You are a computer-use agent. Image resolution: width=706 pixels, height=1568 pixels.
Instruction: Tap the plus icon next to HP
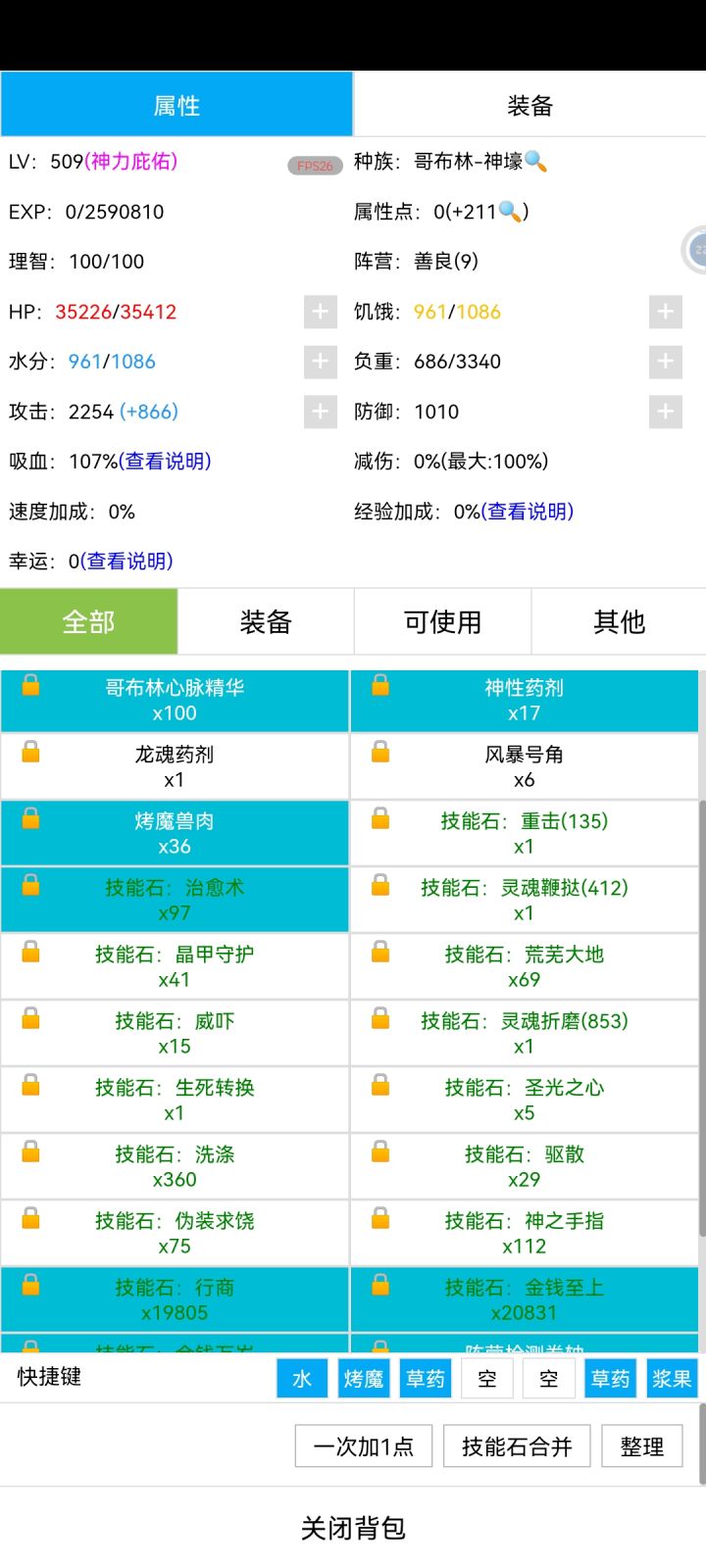[x=320, y=312]
